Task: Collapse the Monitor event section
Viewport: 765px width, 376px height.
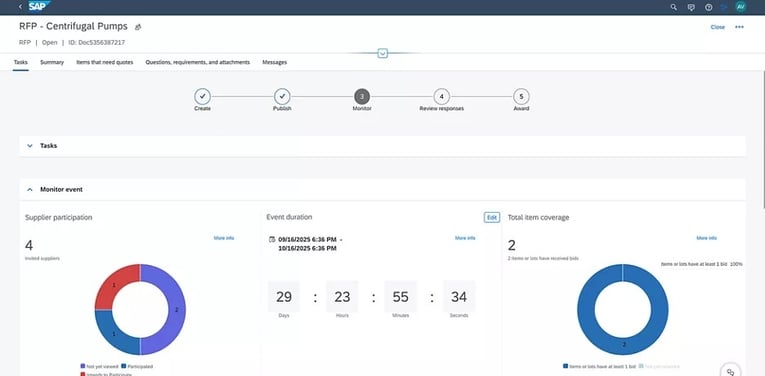Action: 30,189
